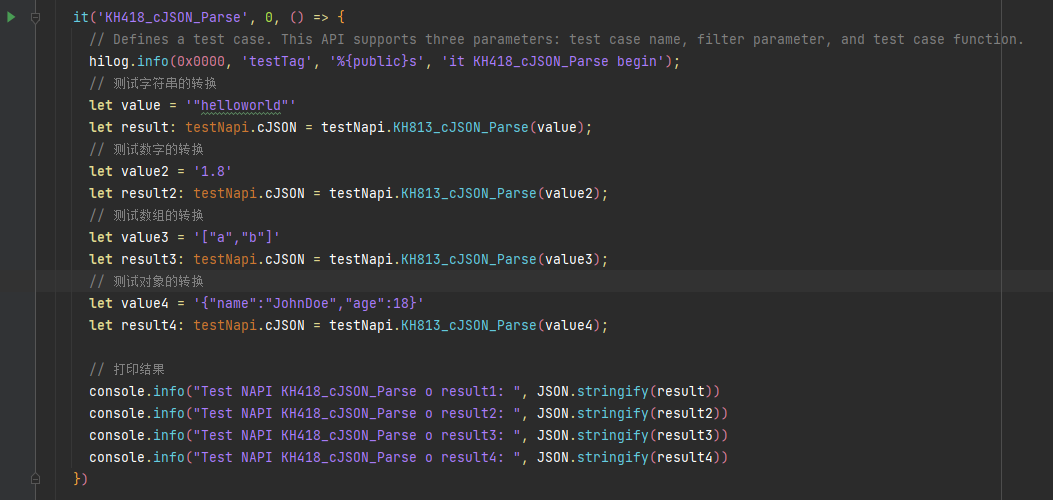1053x500 pixels.
Task: Click KH813_cJSON_Parse call taking value3
Action: [468, 260]
